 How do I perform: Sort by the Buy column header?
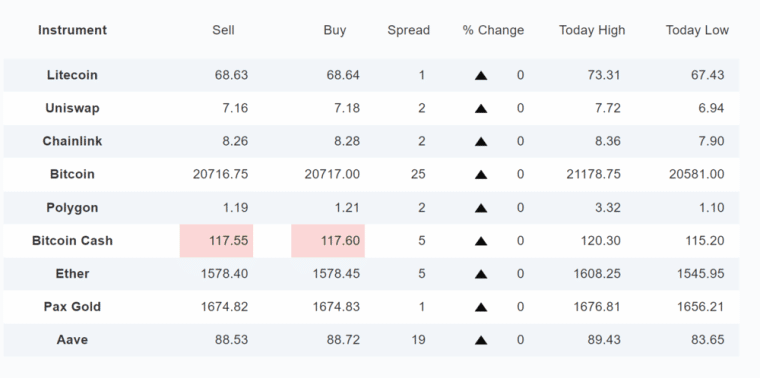[x=334, y=30]
